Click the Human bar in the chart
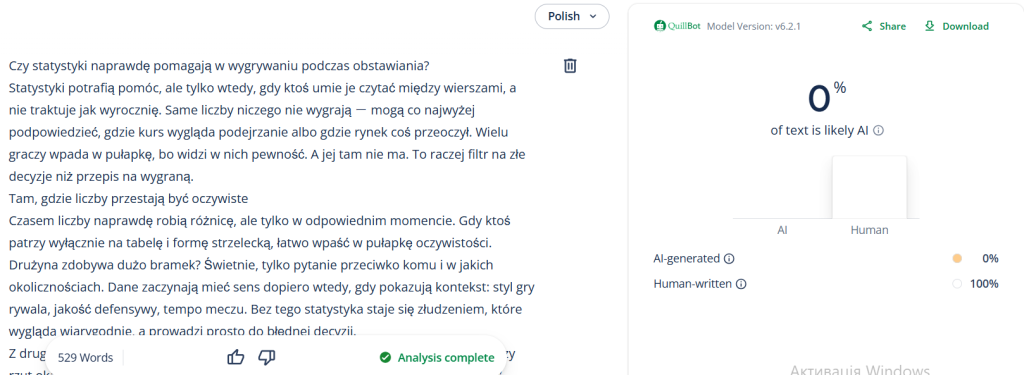Image resolution: width=1024 pixels, height=375 pixels. coord(869,187)
